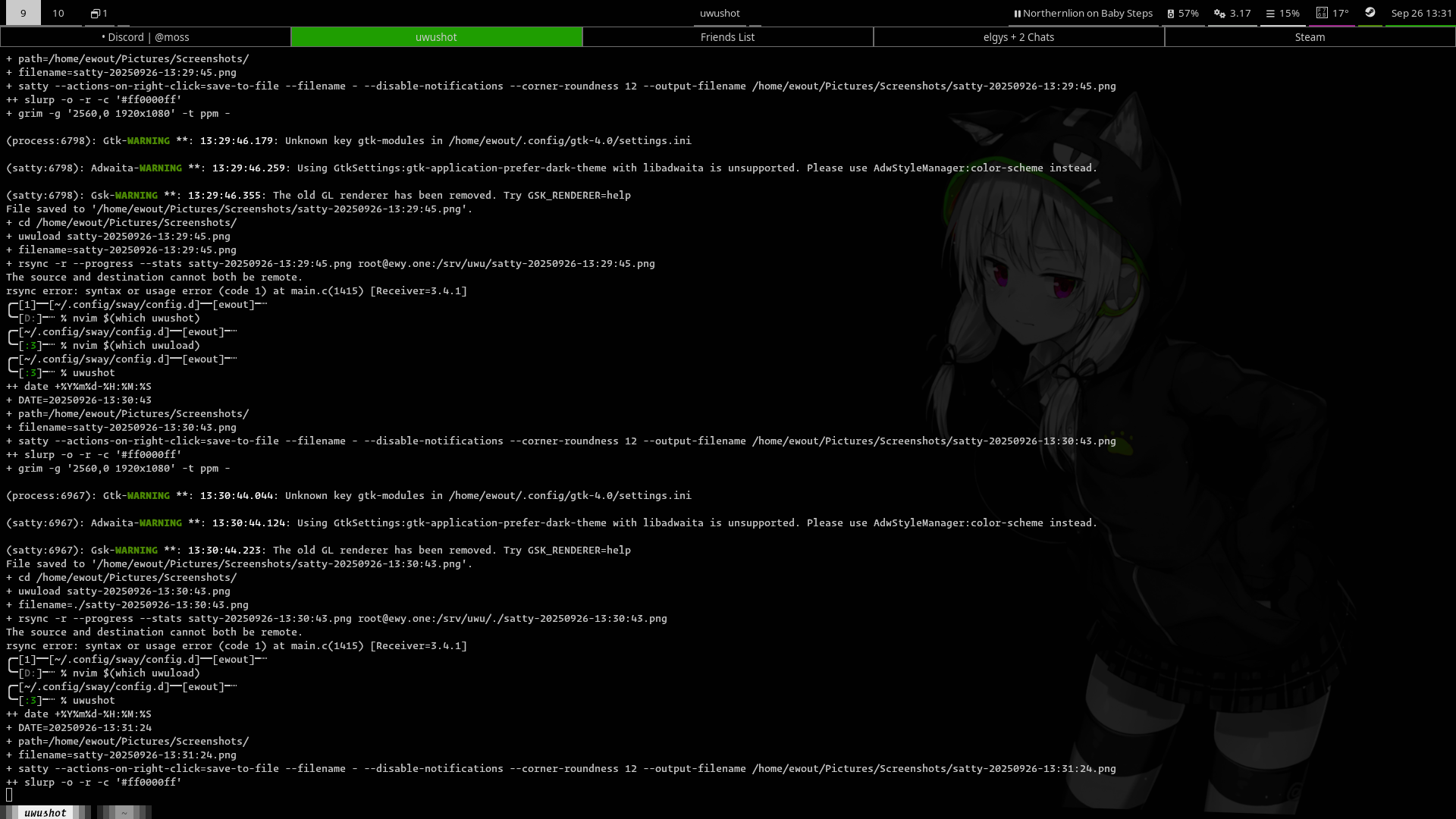The height and width of the screenshot is (819, 1456).
Task: Focus the Steam window tab
Action: point(1310,37)
